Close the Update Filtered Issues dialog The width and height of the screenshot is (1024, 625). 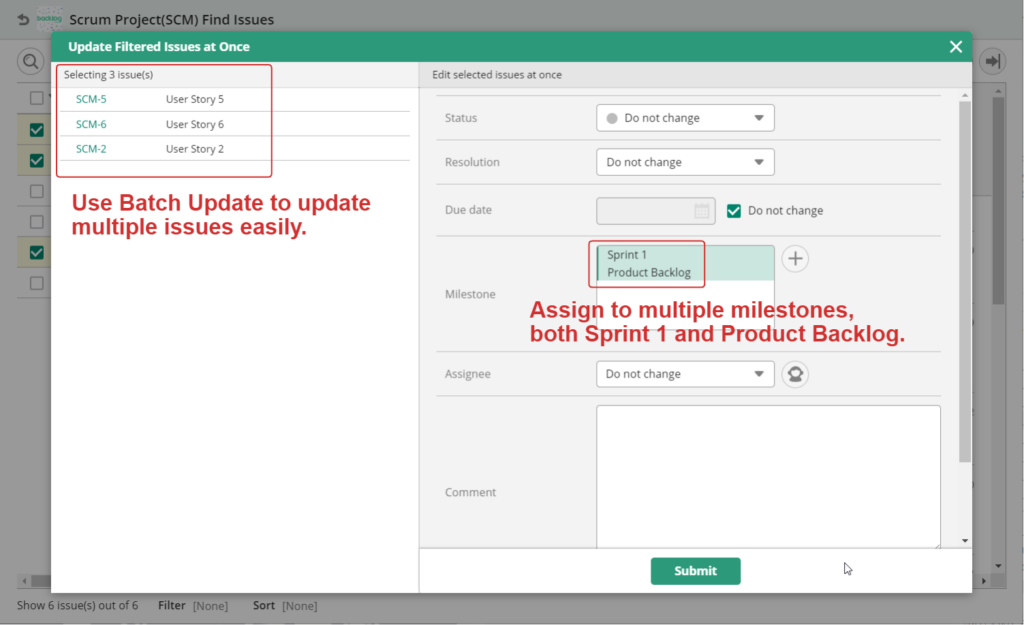956,47
